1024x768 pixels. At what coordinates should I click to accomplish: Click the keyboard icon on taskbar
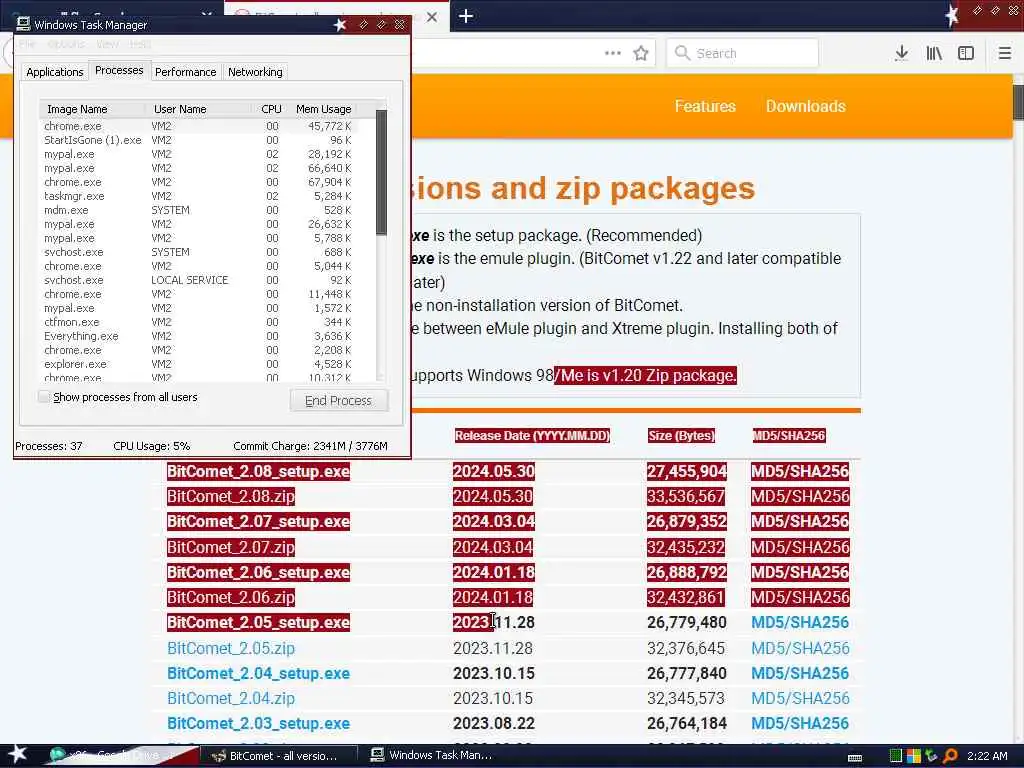[854, 758]
